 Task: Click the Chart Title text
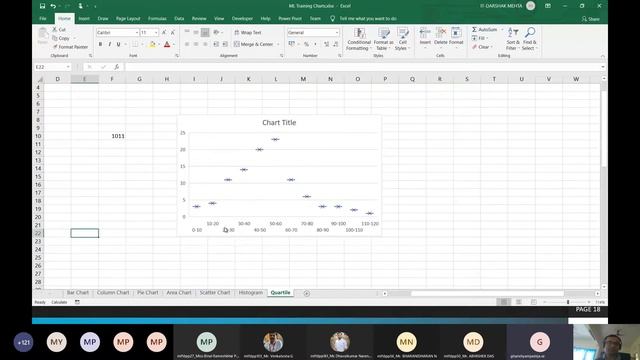pyautogui.click(x=279, y=122)
